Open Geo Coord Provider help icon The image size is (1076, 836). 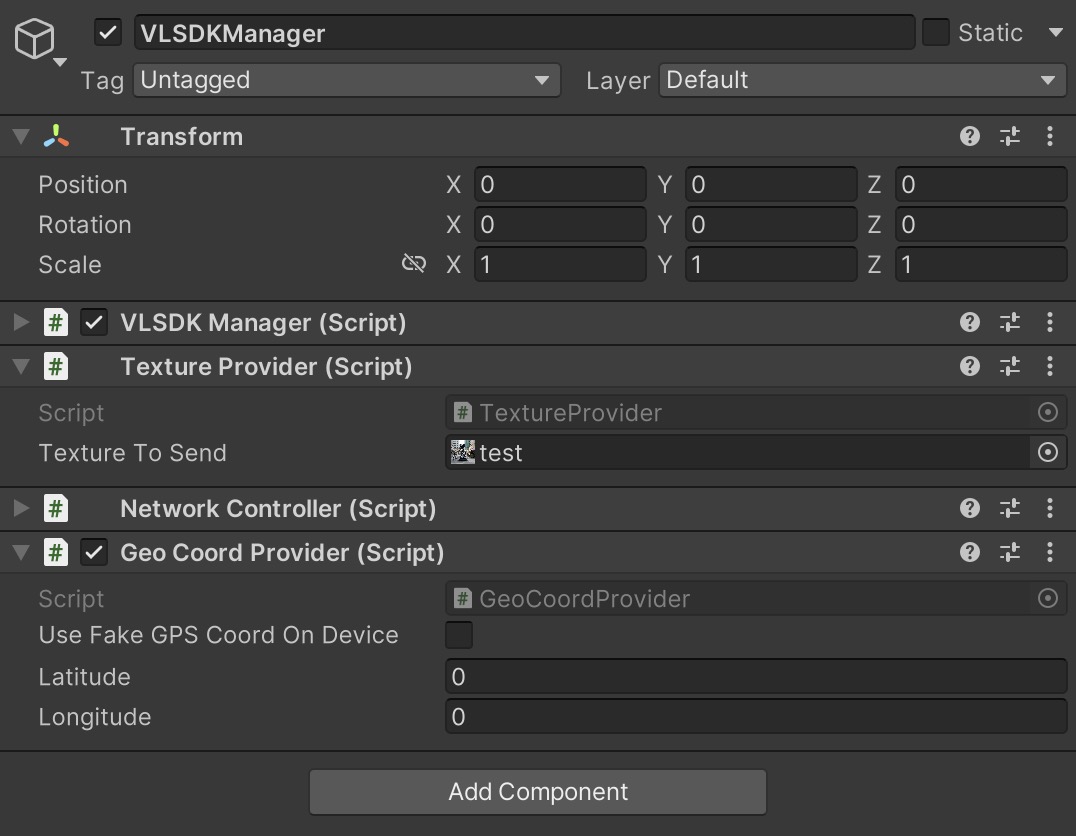coord(969,552)
